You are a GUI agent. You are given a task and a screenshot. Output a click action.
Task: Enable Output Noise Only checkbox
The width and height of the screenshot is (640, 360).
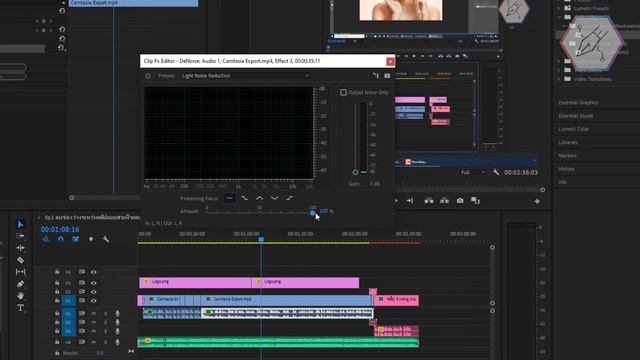point(343,93)
